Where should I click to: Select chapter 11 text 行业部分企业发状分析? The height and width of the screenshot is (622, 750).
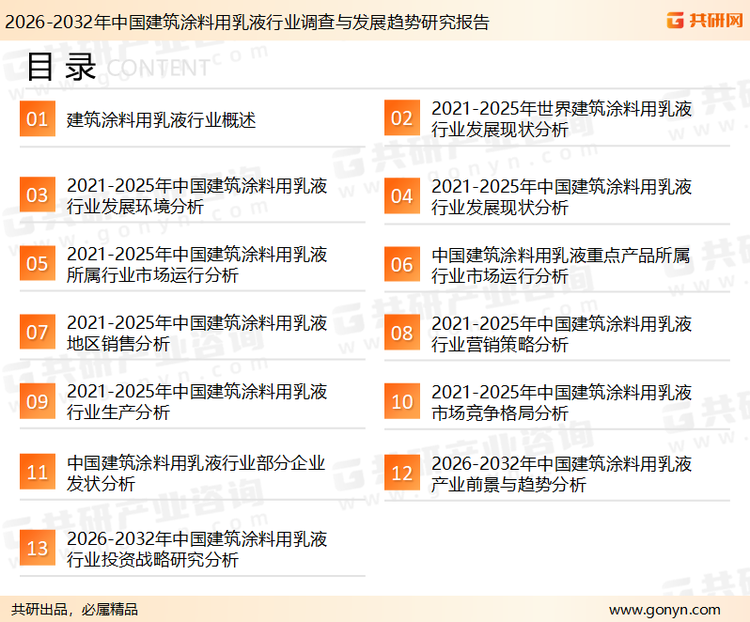pos(196,473)
